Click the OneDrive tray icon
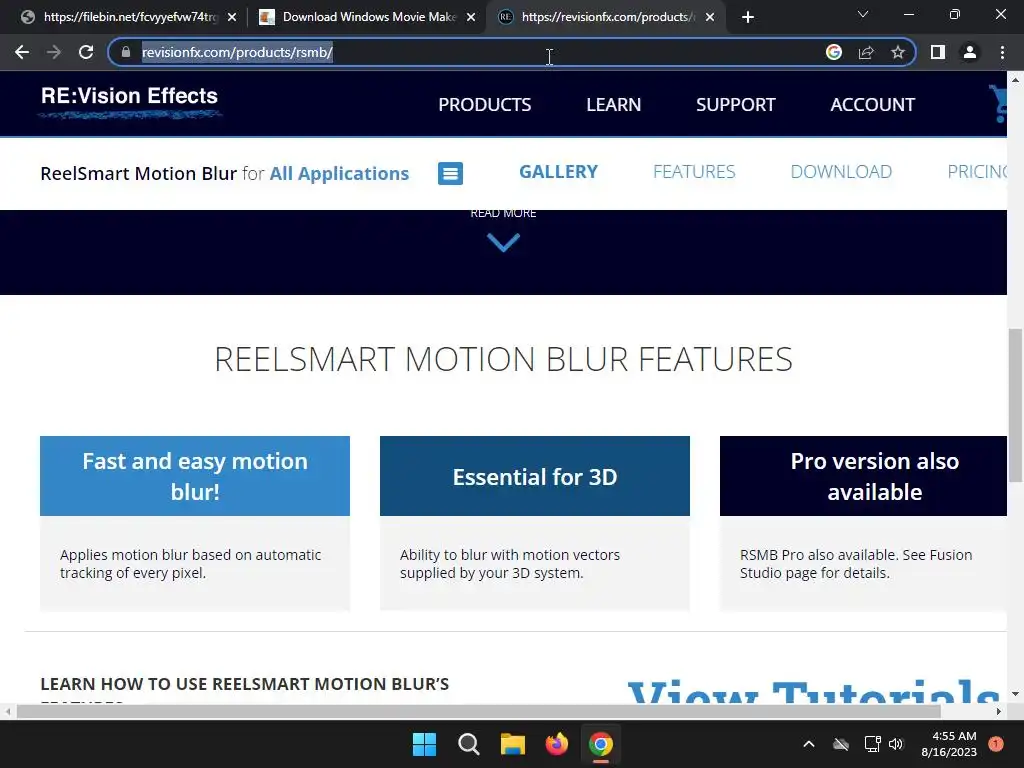 click(x=841, y=744)
